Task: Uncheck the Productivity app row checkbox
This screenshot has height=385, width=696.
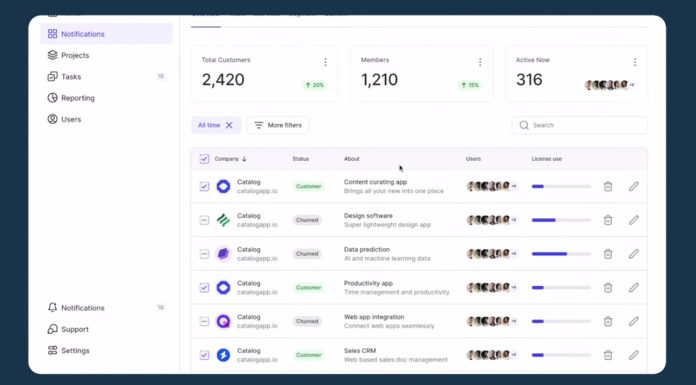Action: click(x=204, y=288)
